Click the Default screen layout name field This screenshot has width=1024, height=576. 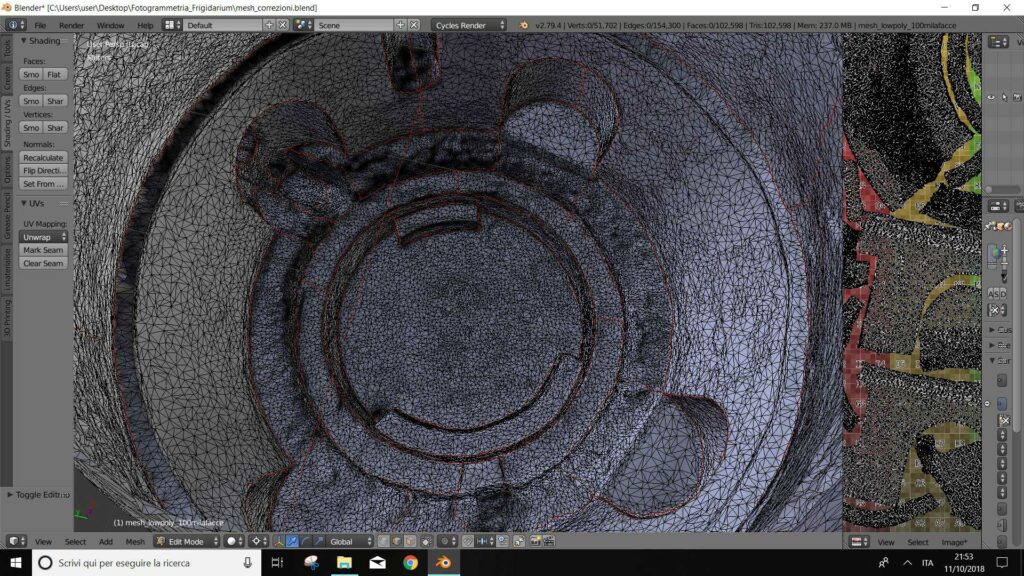[x=222, y=25]
